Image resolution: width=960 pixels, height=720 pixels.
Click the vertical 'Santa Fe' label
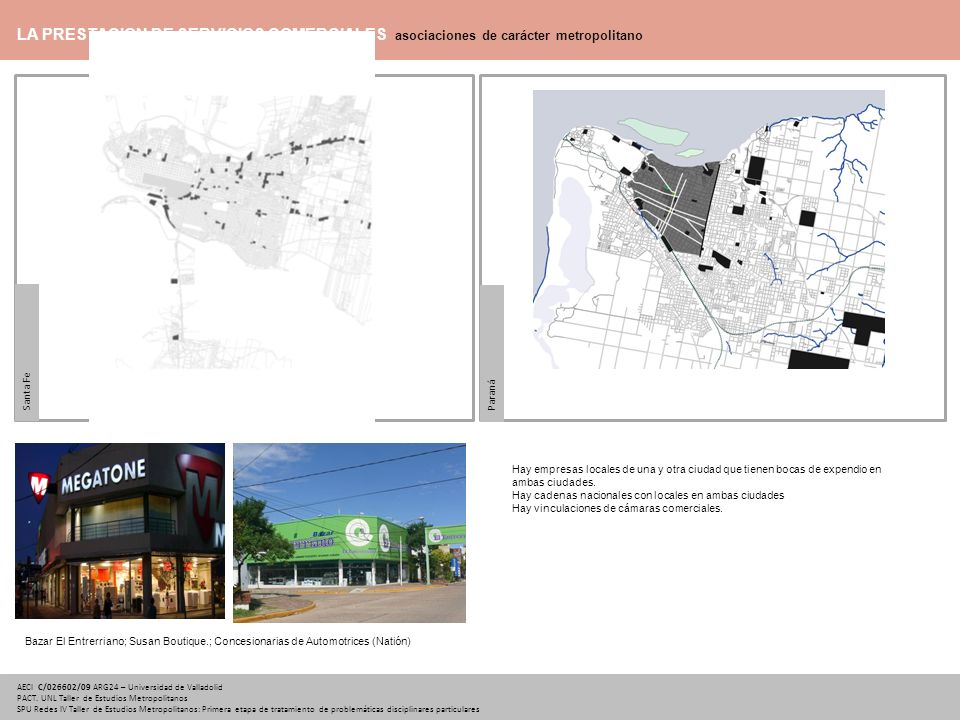point(26,391)
